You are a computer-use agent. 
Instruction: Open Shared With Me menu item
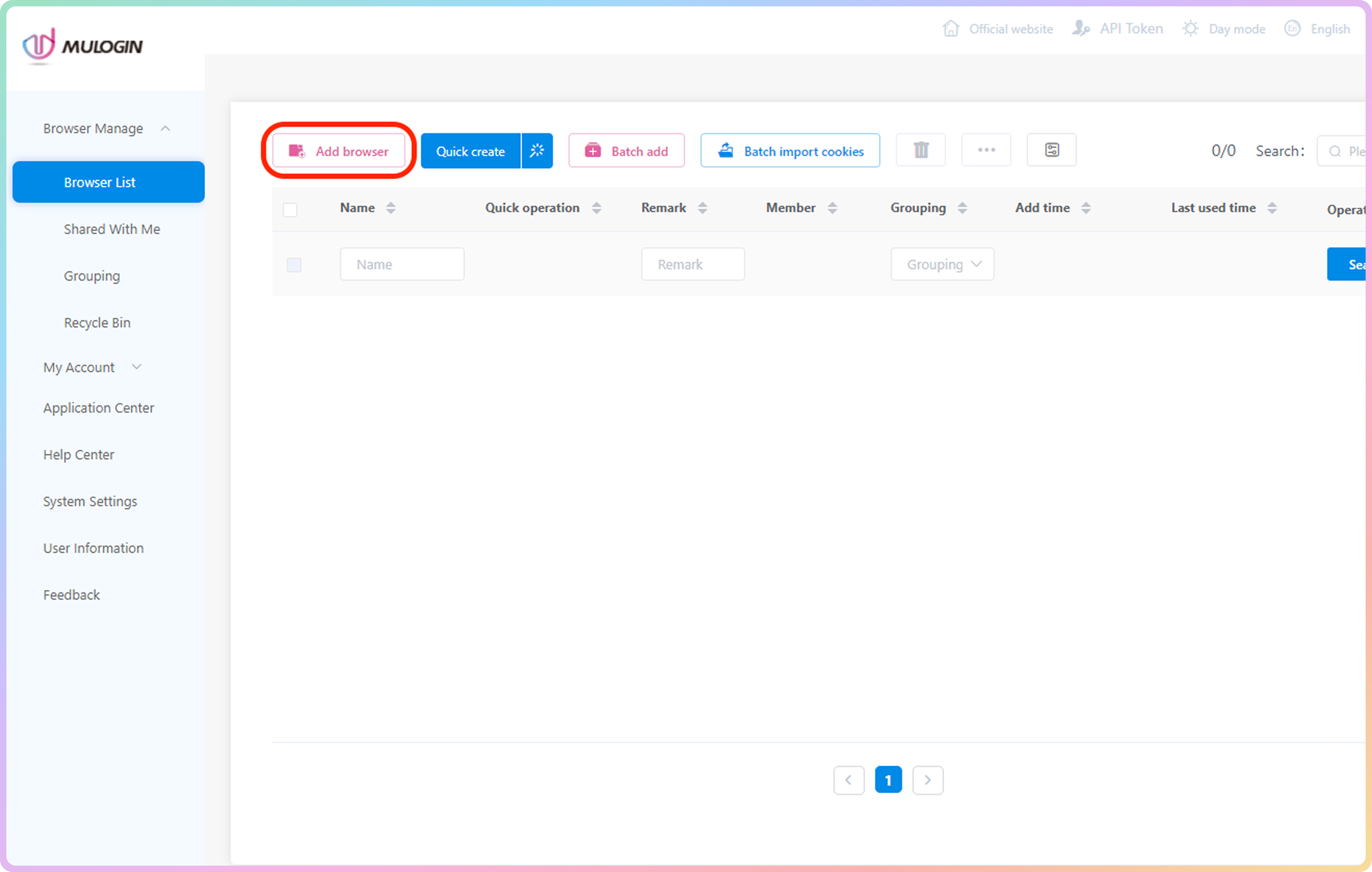pyautogui.click(x=112, y=229)
